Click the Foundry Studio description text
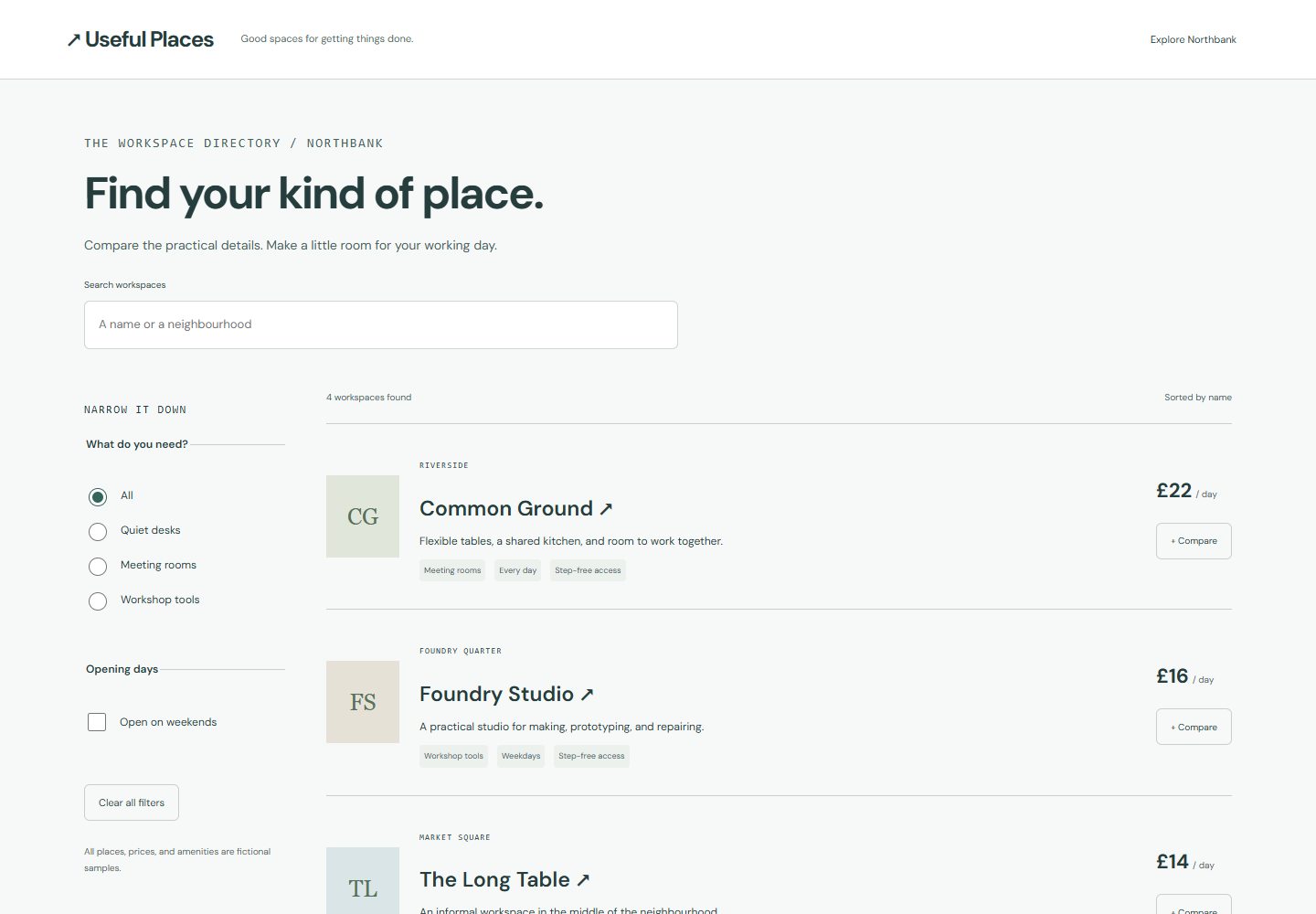 (562, 727)
